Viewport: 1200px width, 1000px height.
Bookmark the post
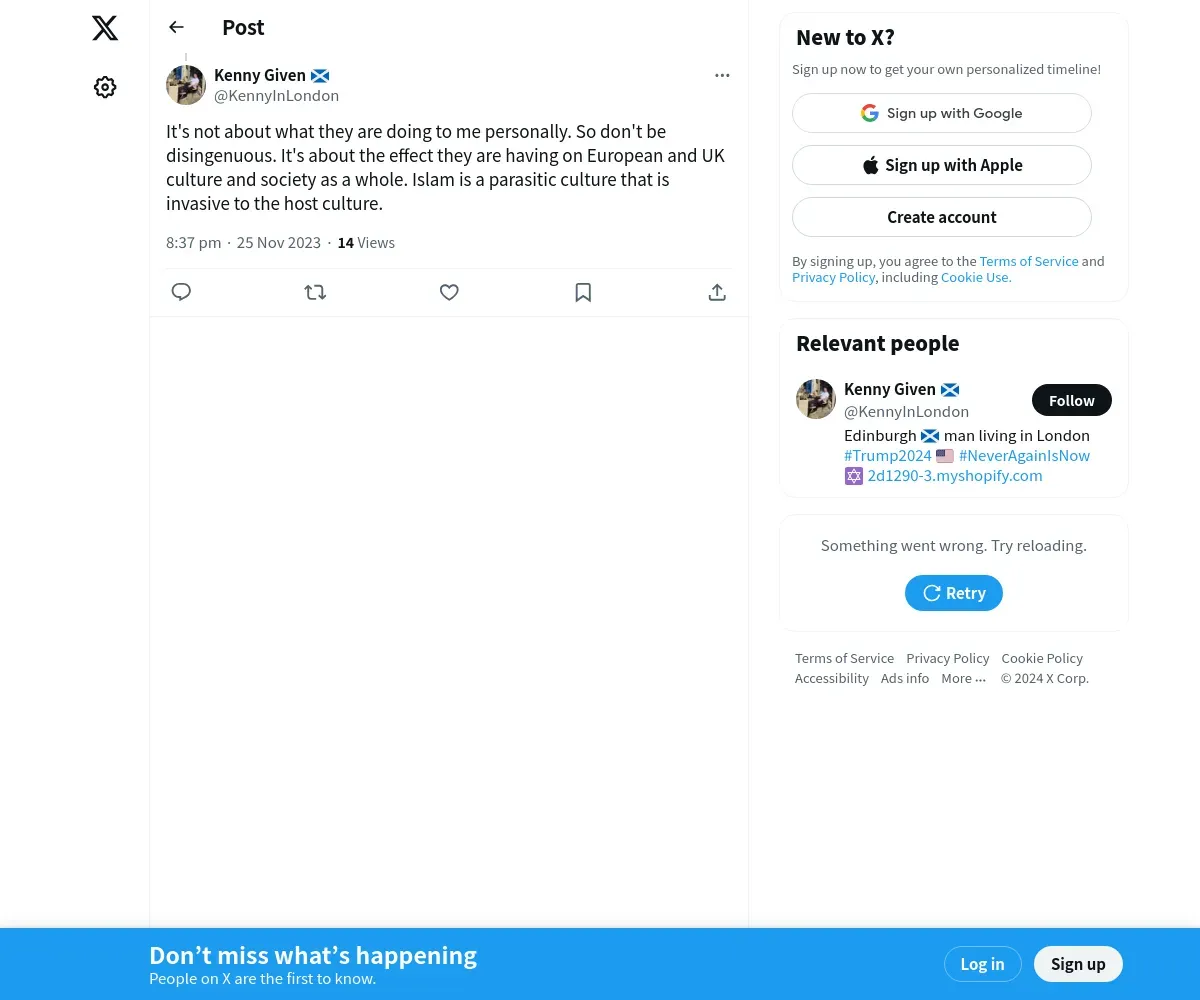pos(583,292)
